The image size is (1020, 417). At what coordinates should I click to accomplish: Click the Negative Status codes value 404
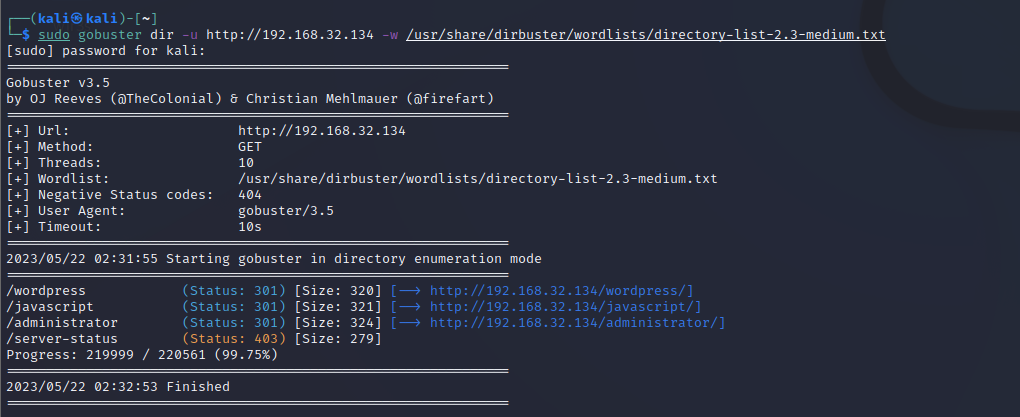pos(250,195)
